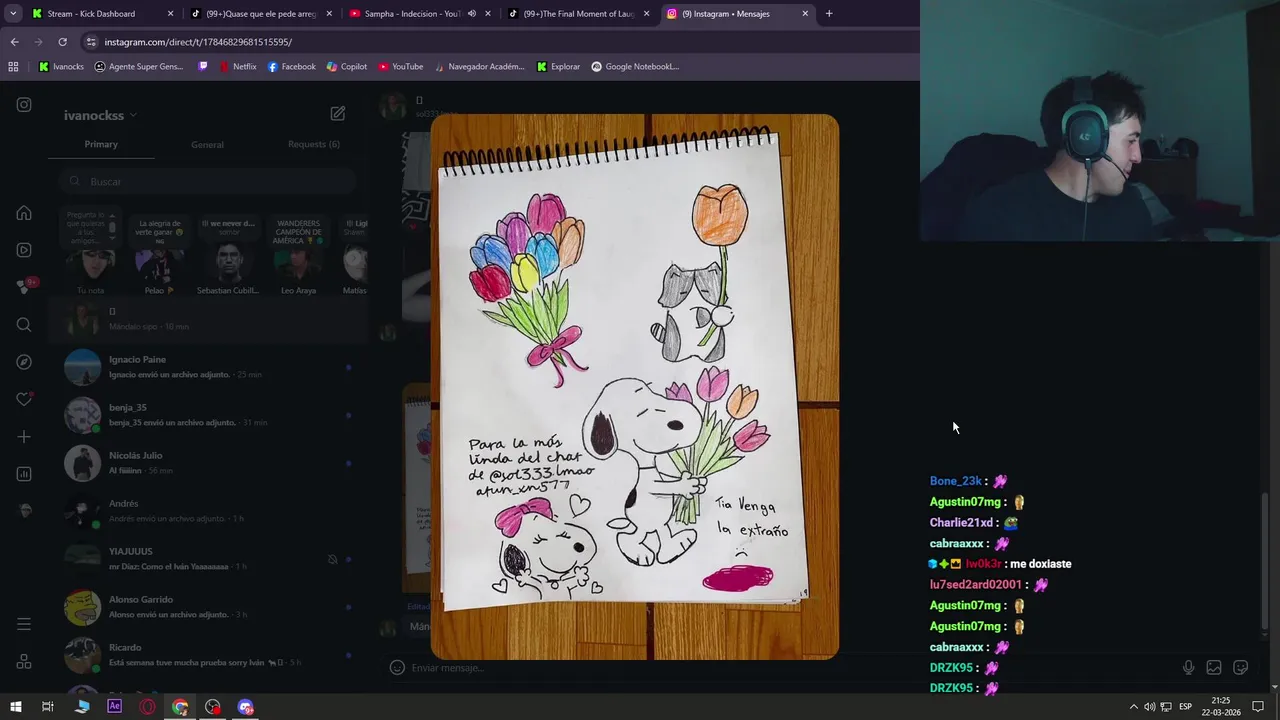Open the Meta apps icon at the sidebar bottom
The image size is (1280, 720).
24,662
